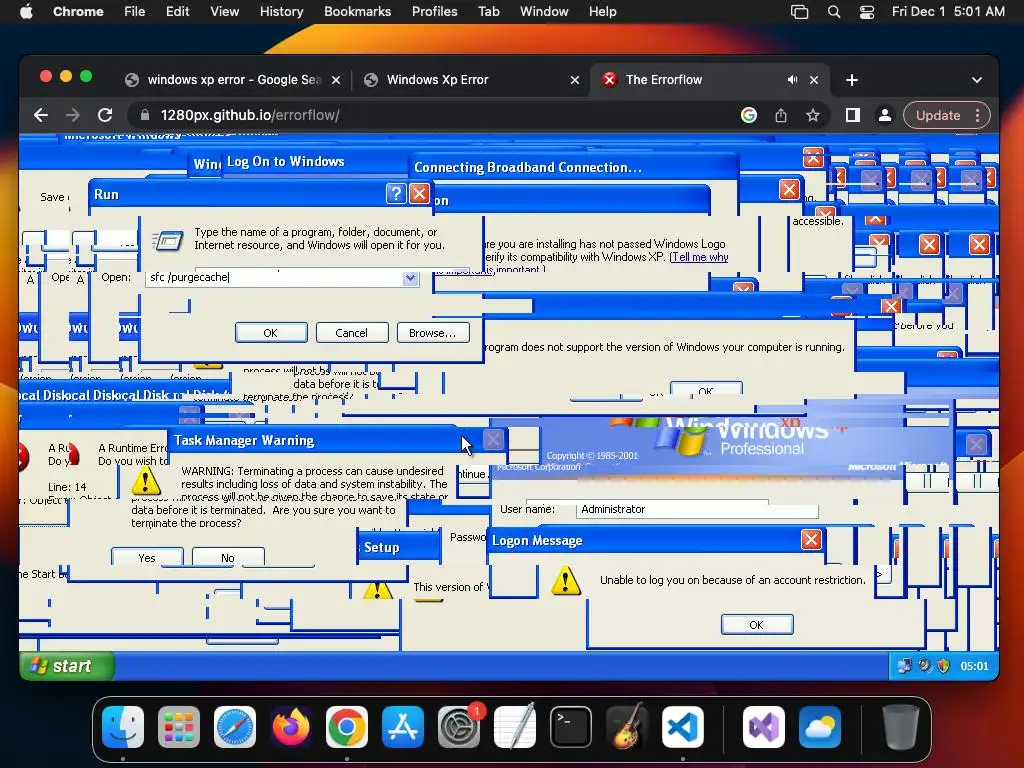Open Chrome's tab search chevron
This screenshot has width=1024, height=768.
[976, 80]
